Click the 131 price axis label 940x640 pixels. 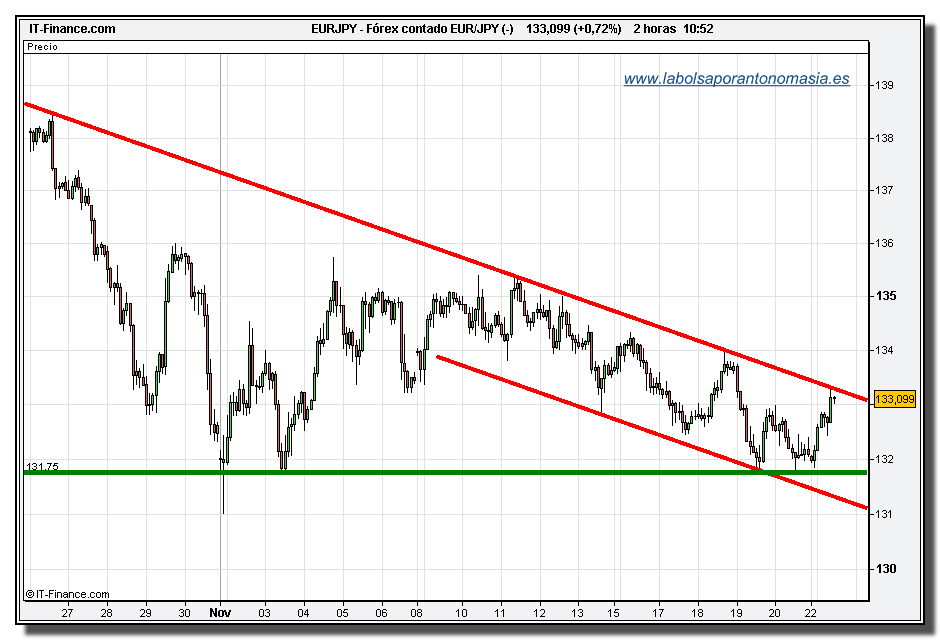[884, 514]
